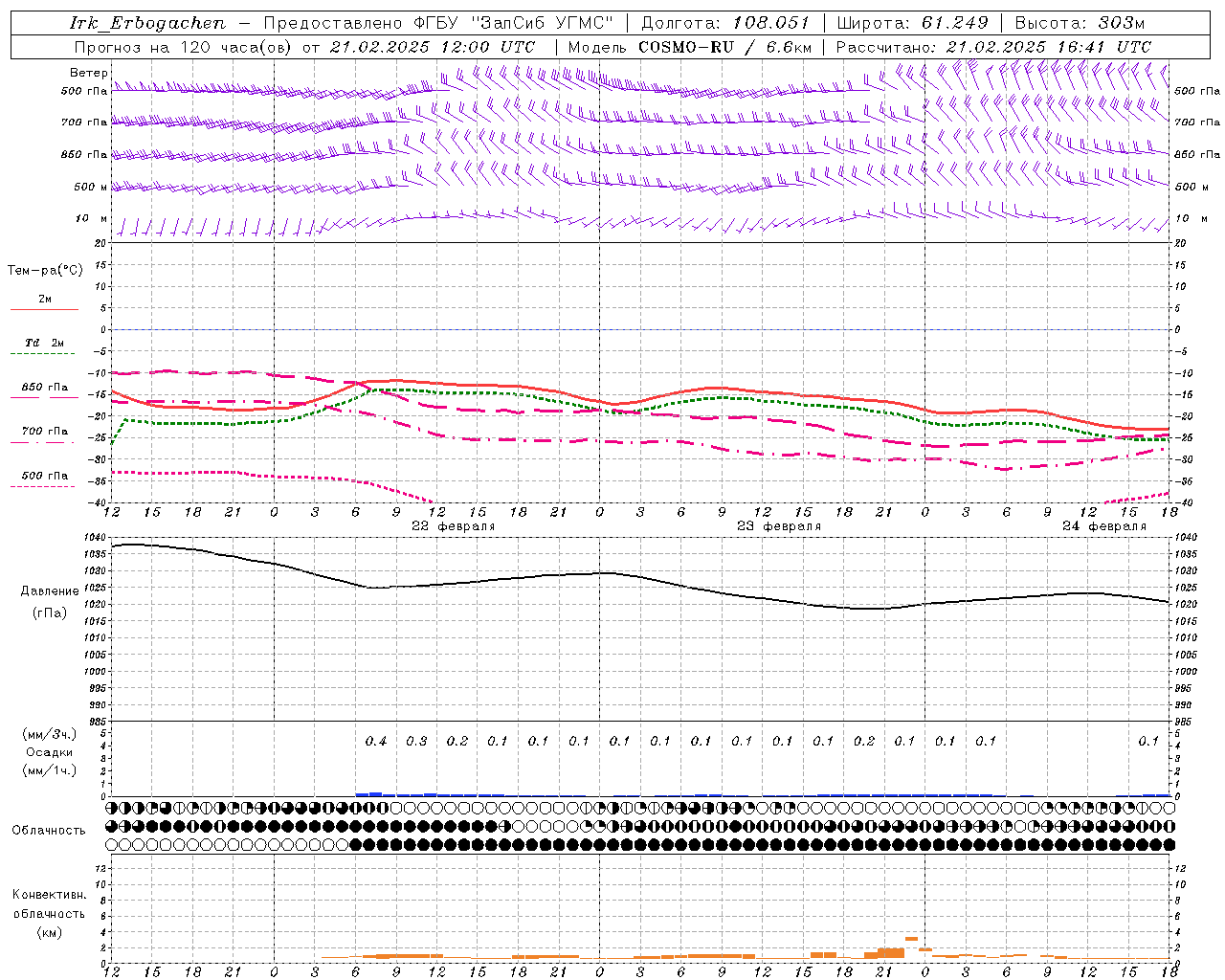Click the "(мм/3ч.)" precipitation unit label
Image resolution: width=1225 pixels, height=980 pixels.
pyautogui.click(x=50, y=734)
